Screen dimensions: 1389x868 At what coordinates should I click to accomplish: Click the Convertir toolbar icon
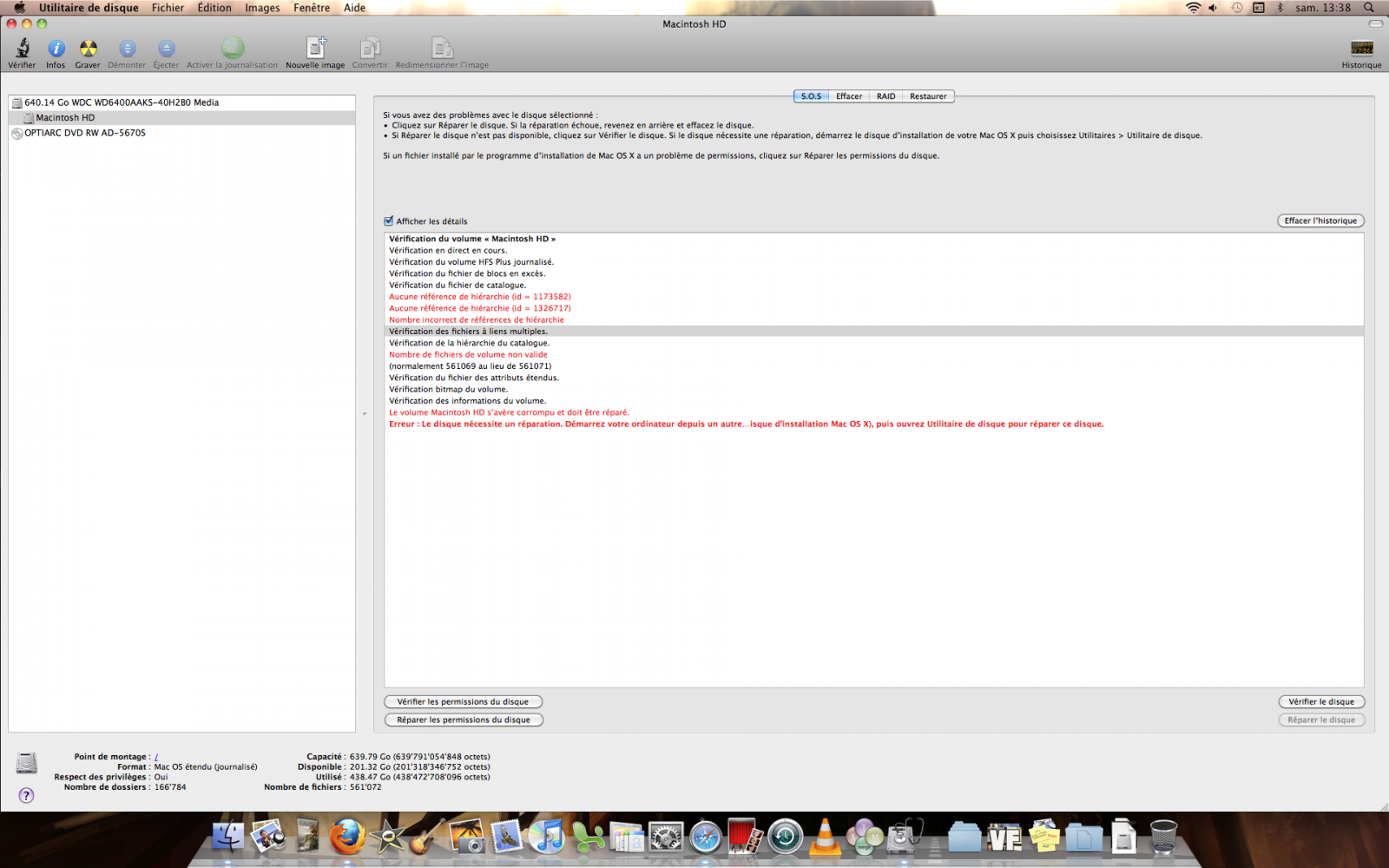click(x=370, y=48)
